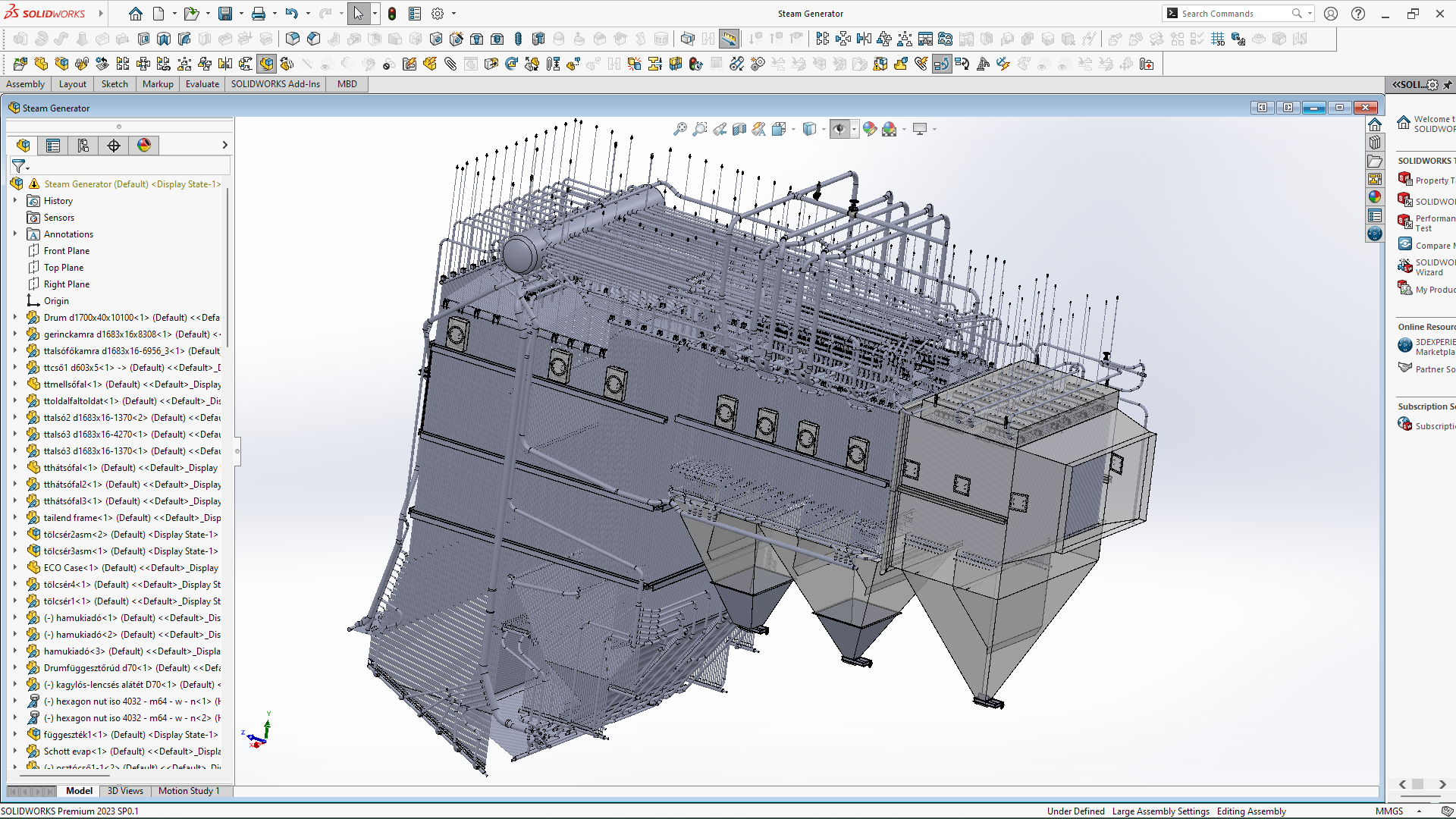Screen dimensions: 1456x819
Task: Toggle the Hide/Show Items eye button
Action: click(839, 129)
